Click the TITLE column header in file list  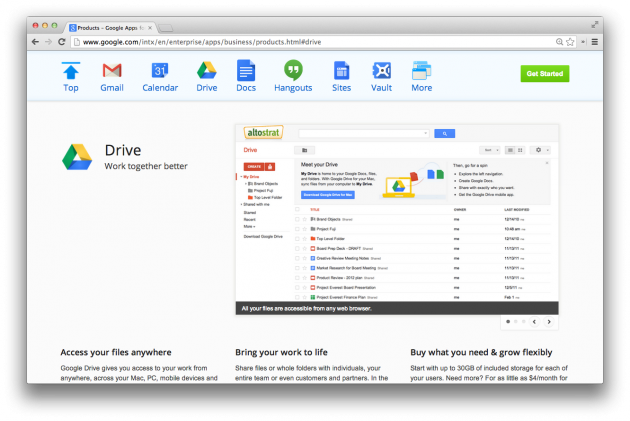point(315,210)
